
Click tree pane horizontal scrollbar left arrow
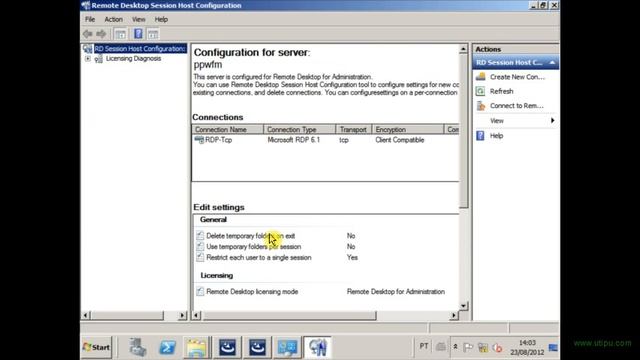[x=86, y=315]
